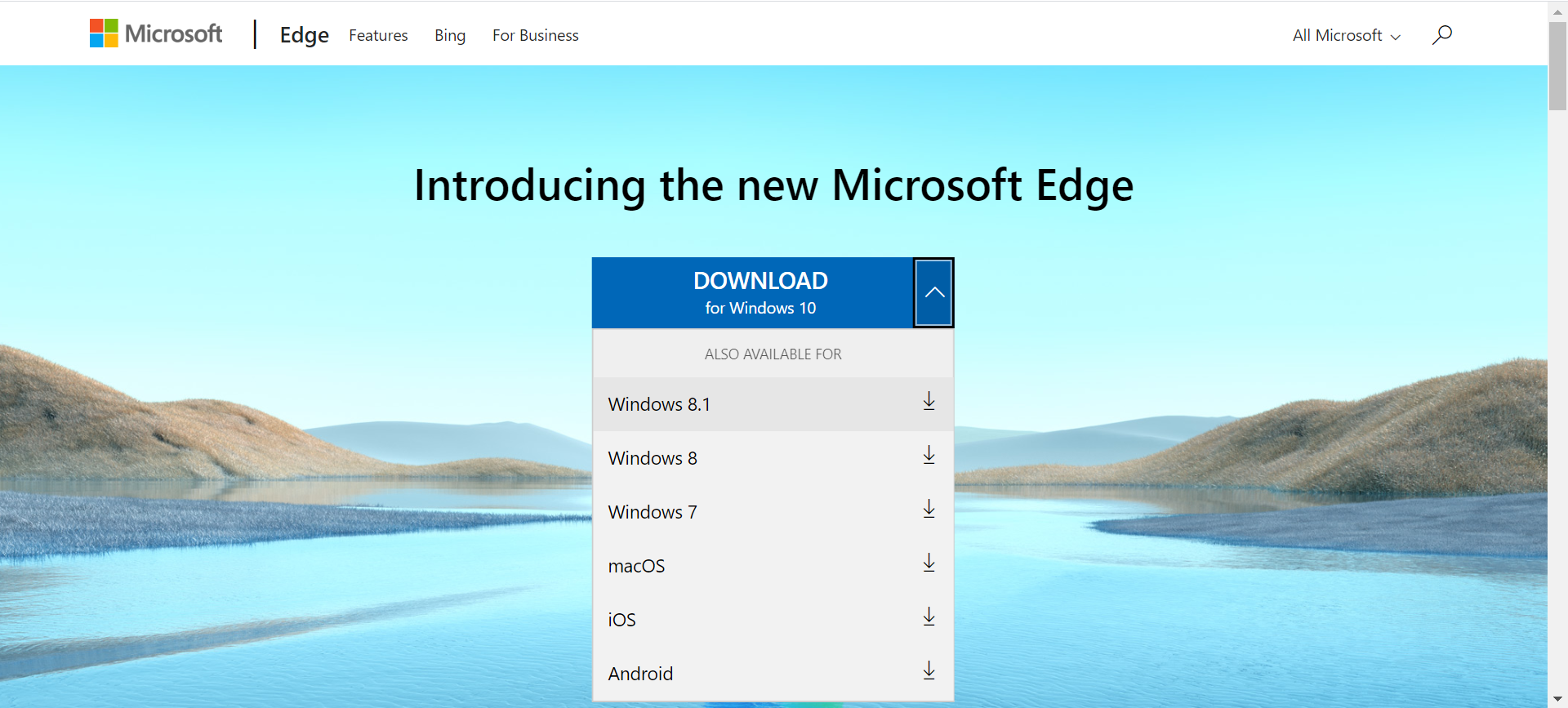This screenshot has height=708, width=1568.
Task: Click download arrow icon for Windows 8
Action: coord(929,455)
